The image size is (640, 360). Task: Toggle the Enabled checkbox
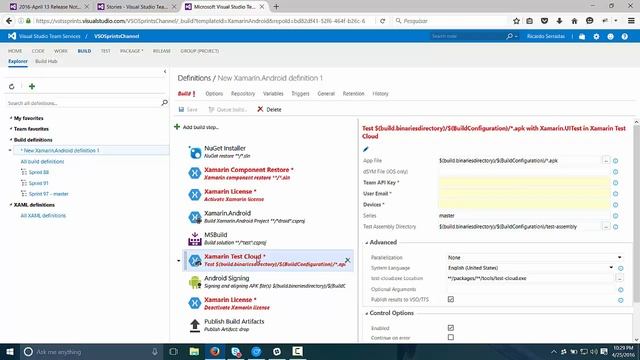451,328
